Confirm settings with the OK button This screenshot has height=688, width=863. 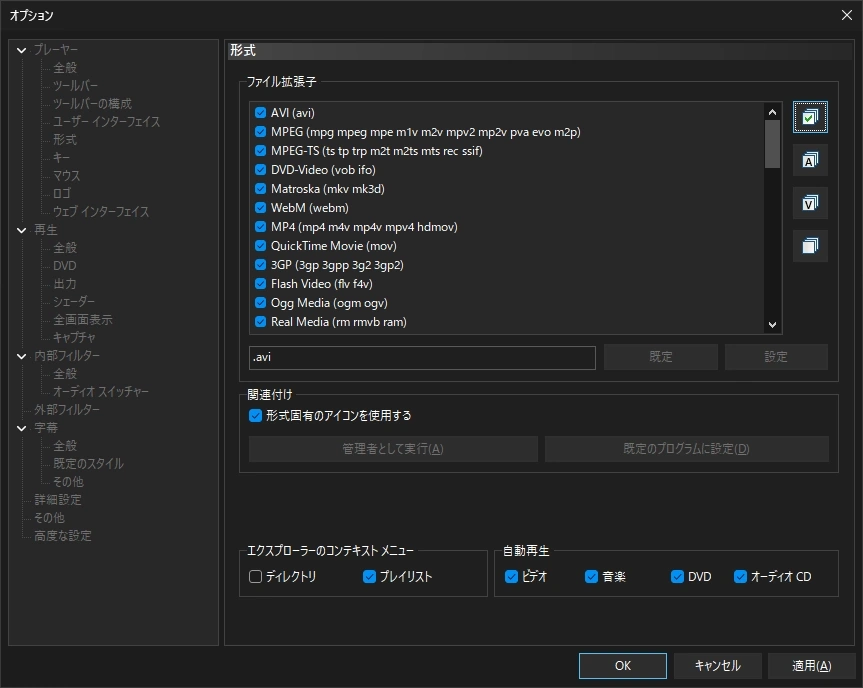[622, 666]
